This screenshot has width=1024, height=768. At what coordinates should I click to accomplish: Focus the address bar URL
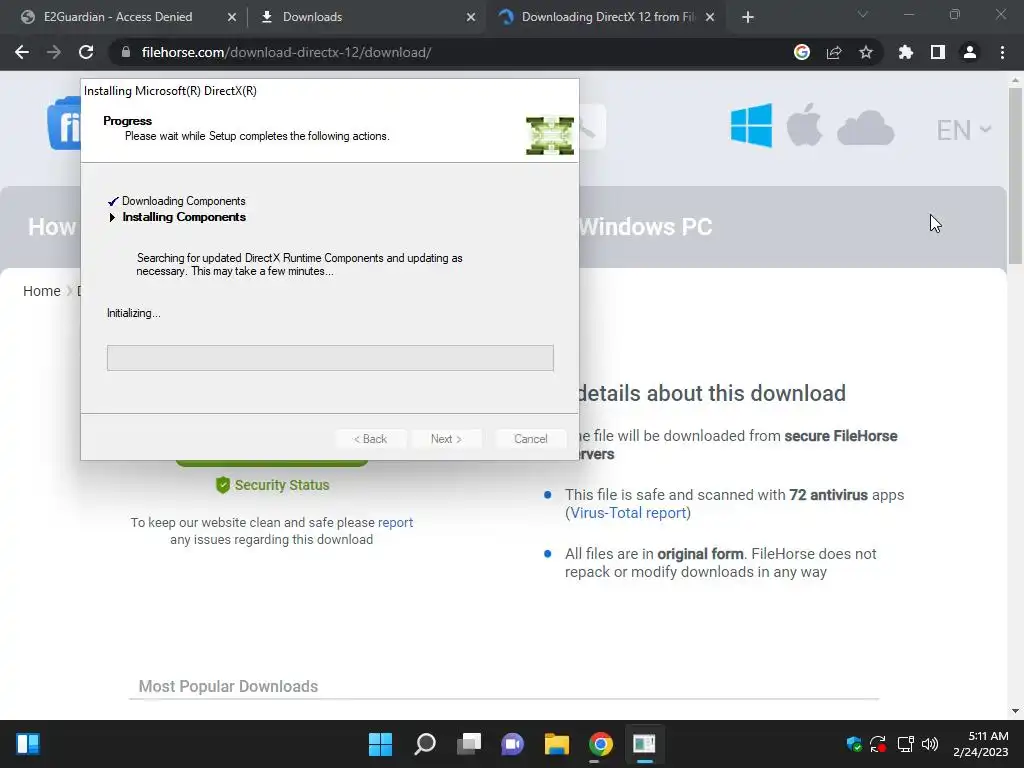(x=286, y=52)
